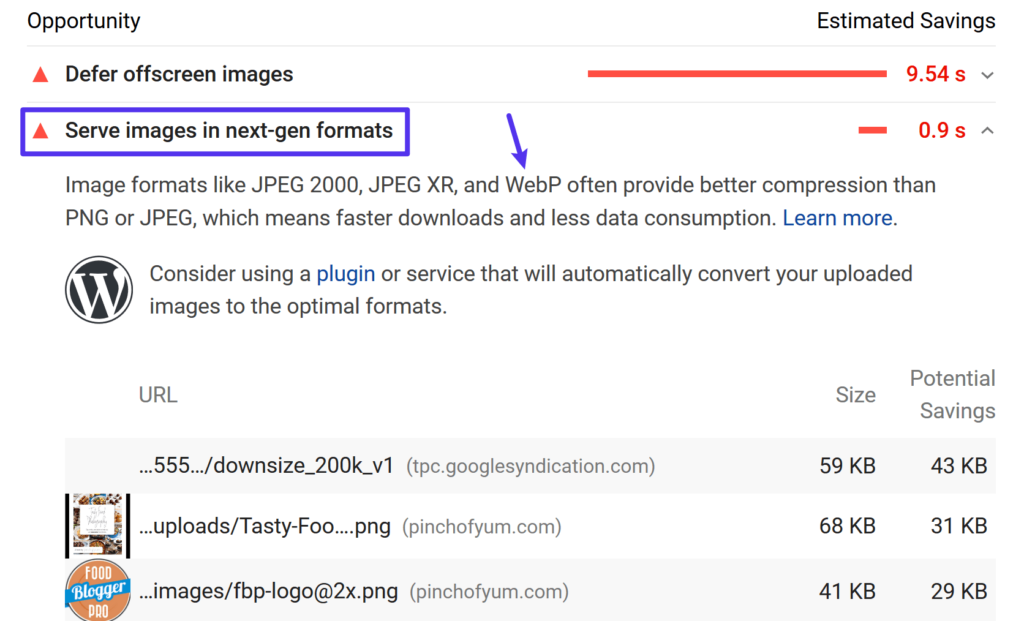Open the Learn more link
This screenshot has height=621, width=1024.
point(837,218)
